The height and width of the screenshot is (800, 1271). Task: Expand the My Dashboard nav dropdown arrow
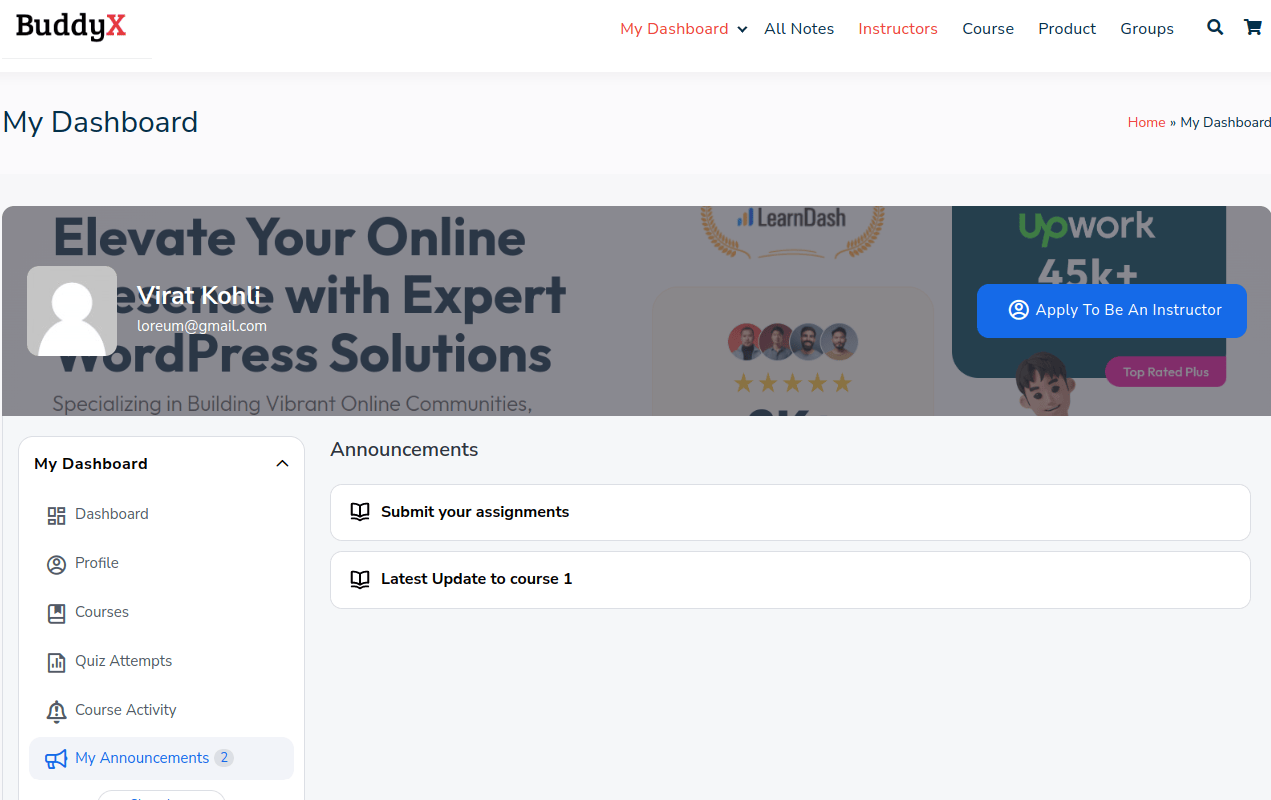pos(742,30)
